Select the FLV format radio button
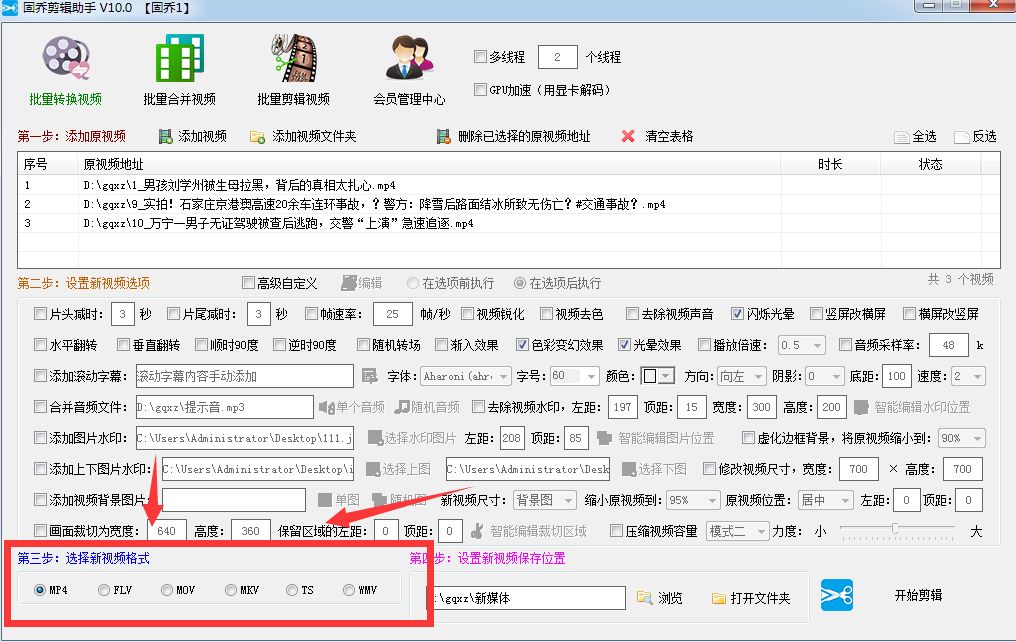1016x642 pixels. click(104, 590)
